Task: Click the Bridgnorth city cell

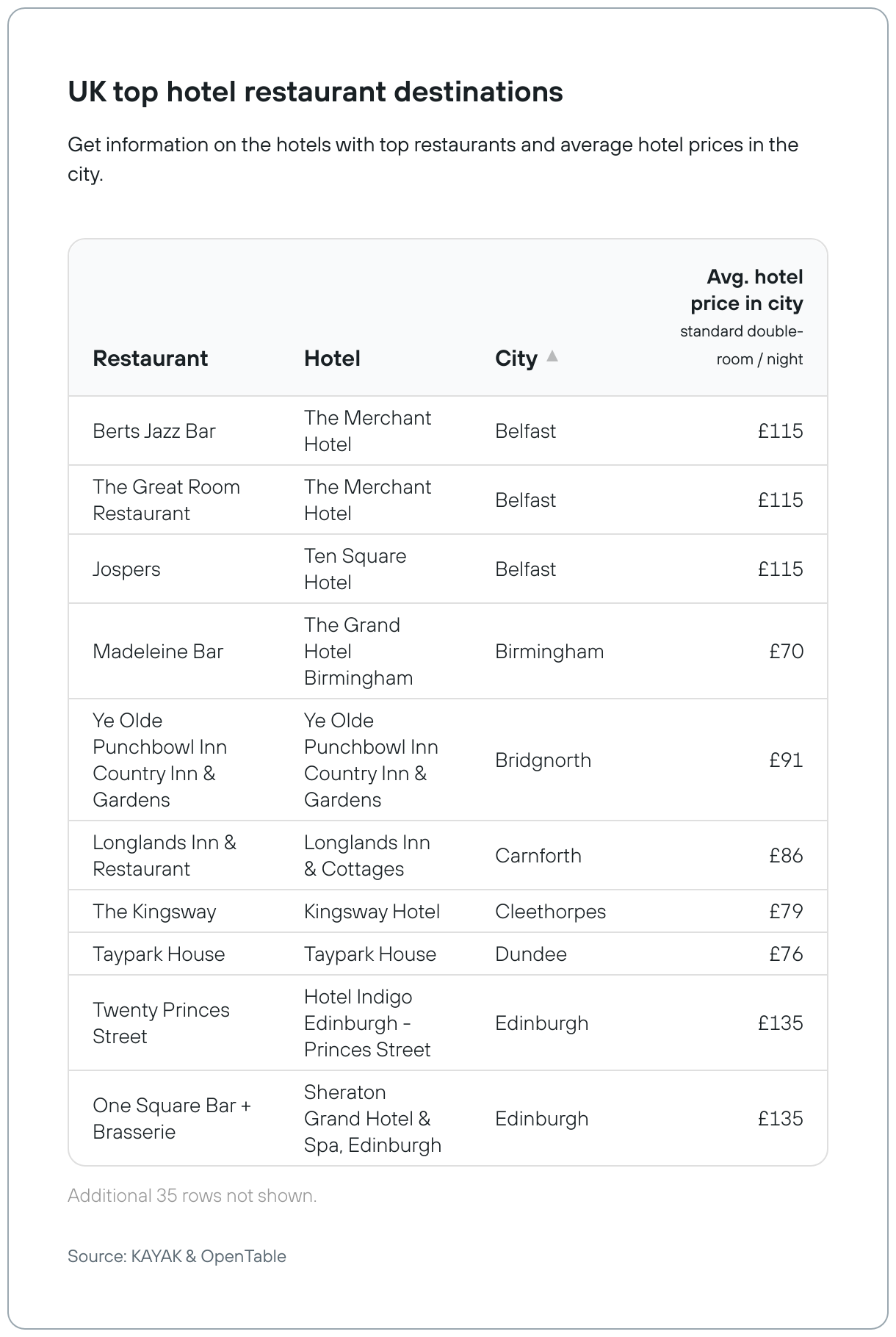Action: tap(543, 760)
